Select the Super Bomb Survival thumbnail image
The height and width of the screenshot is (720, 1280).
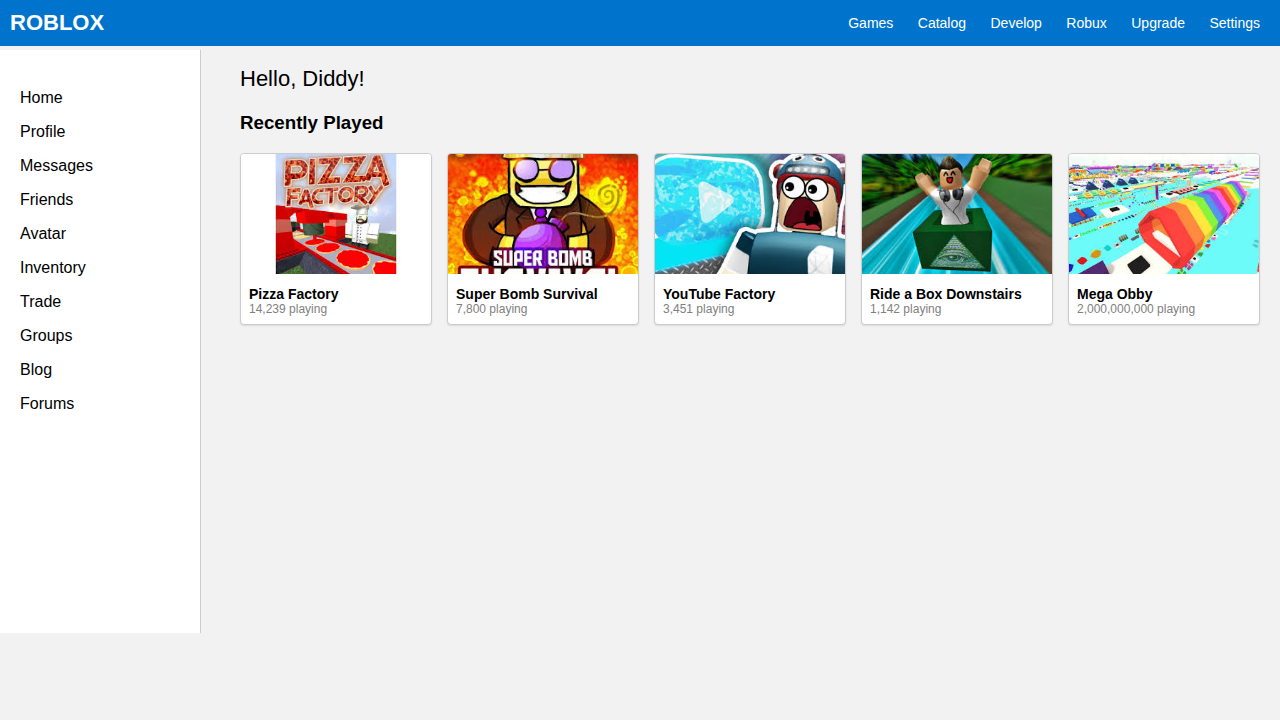(x=543, y=214)
